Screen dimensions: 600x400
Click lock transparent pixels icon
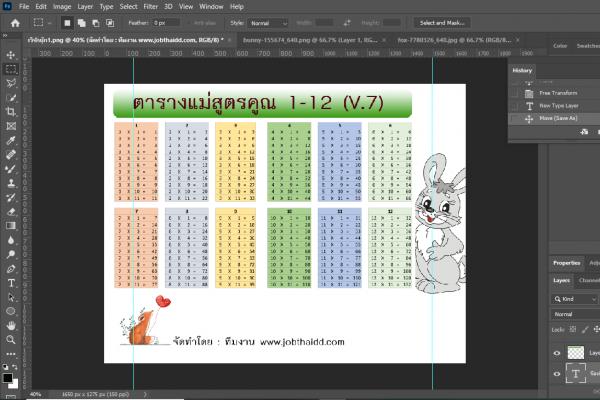click(572, 329)
